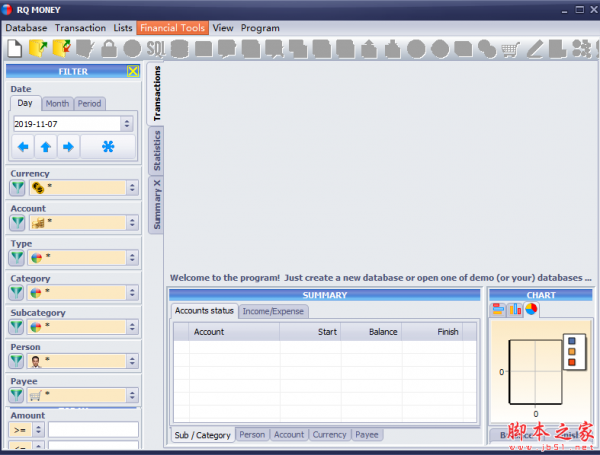Select the vertical bar chart icon
This screenshot has height=455, width=600.
(x=515, y=309)
